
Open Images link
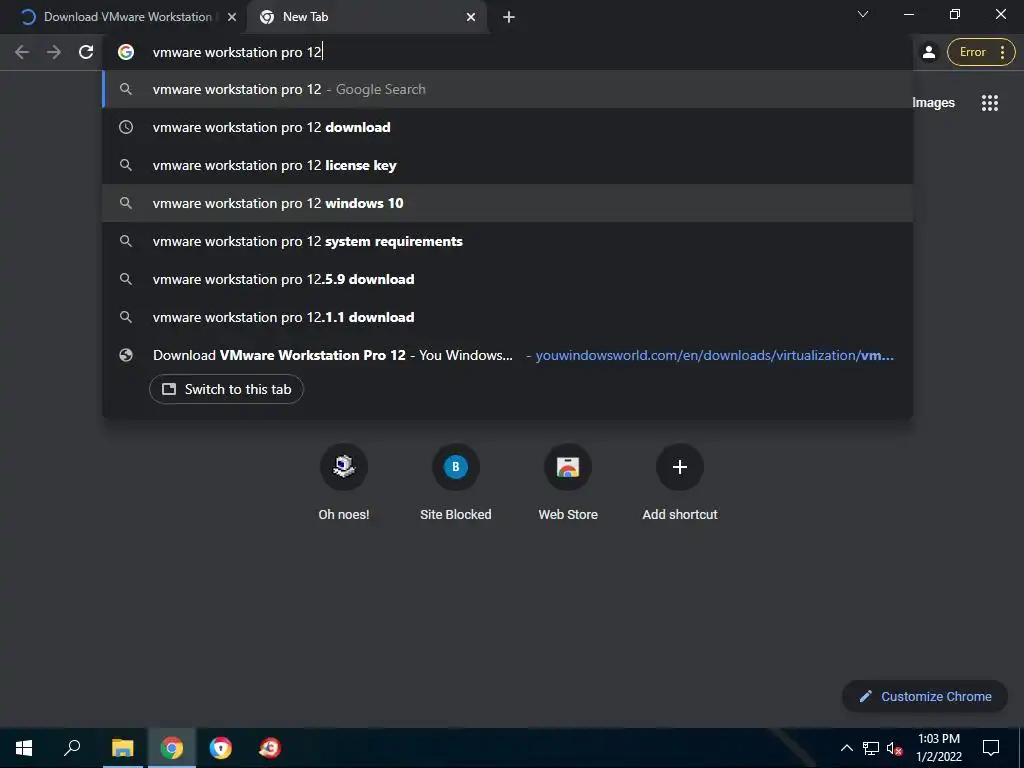[933, 103]
